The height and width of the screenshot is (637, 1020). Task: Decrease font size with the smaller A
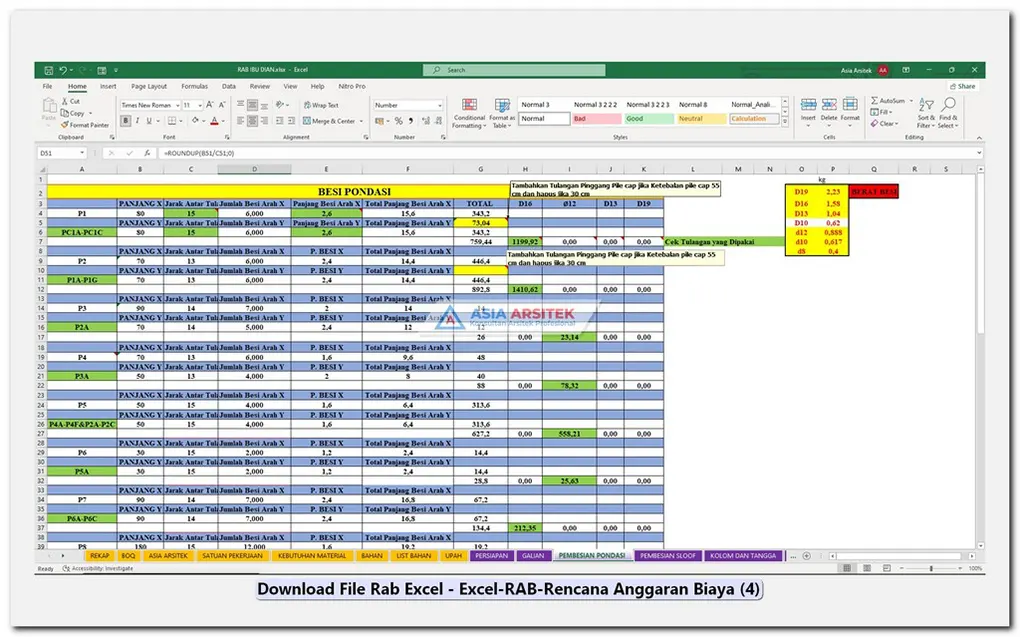point(222,105)
